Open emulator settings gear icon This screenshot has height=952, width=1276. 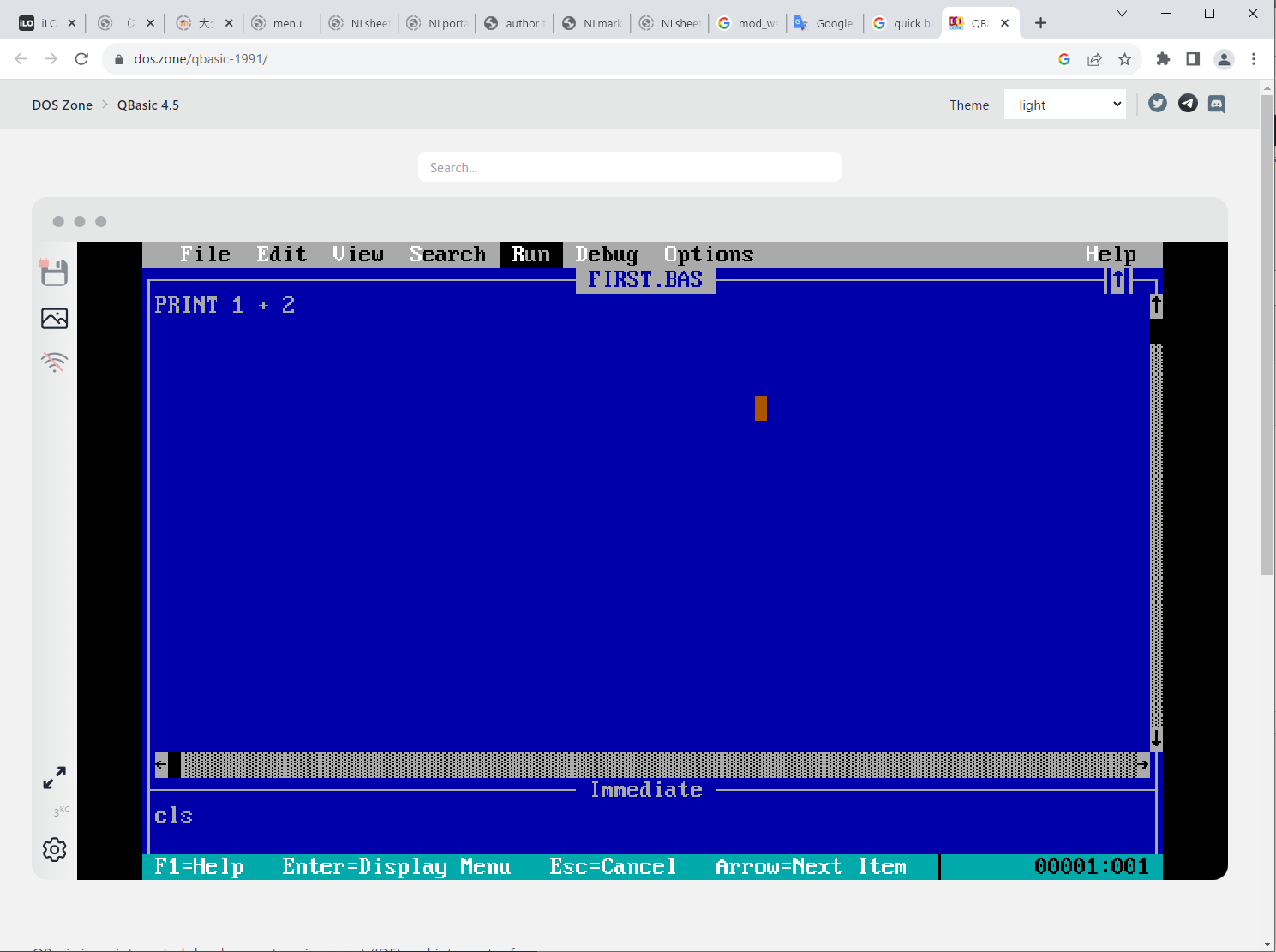[54, 850]
